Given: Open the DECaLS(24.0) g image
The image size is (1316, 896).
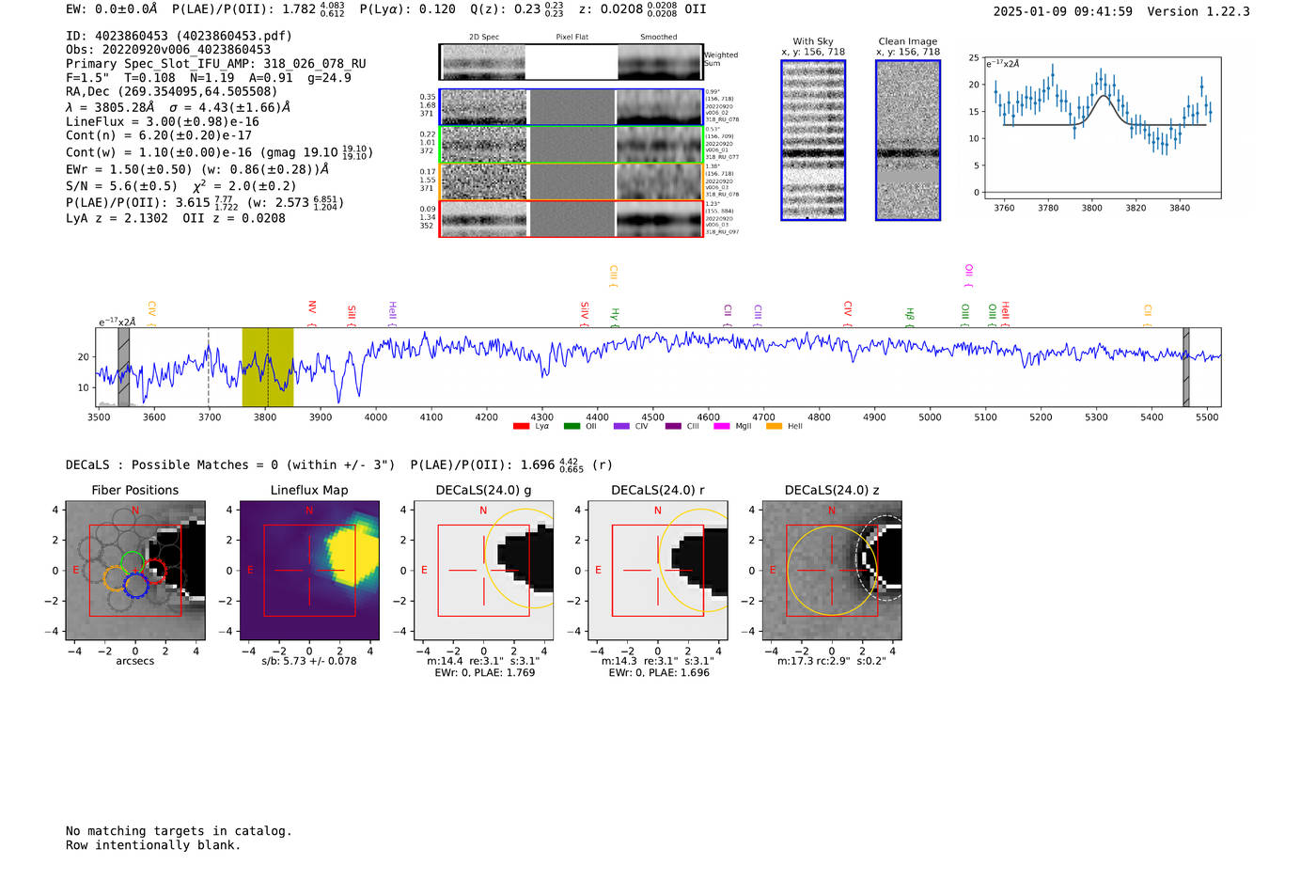Looking at the screenshot, I should coord(484,571).
